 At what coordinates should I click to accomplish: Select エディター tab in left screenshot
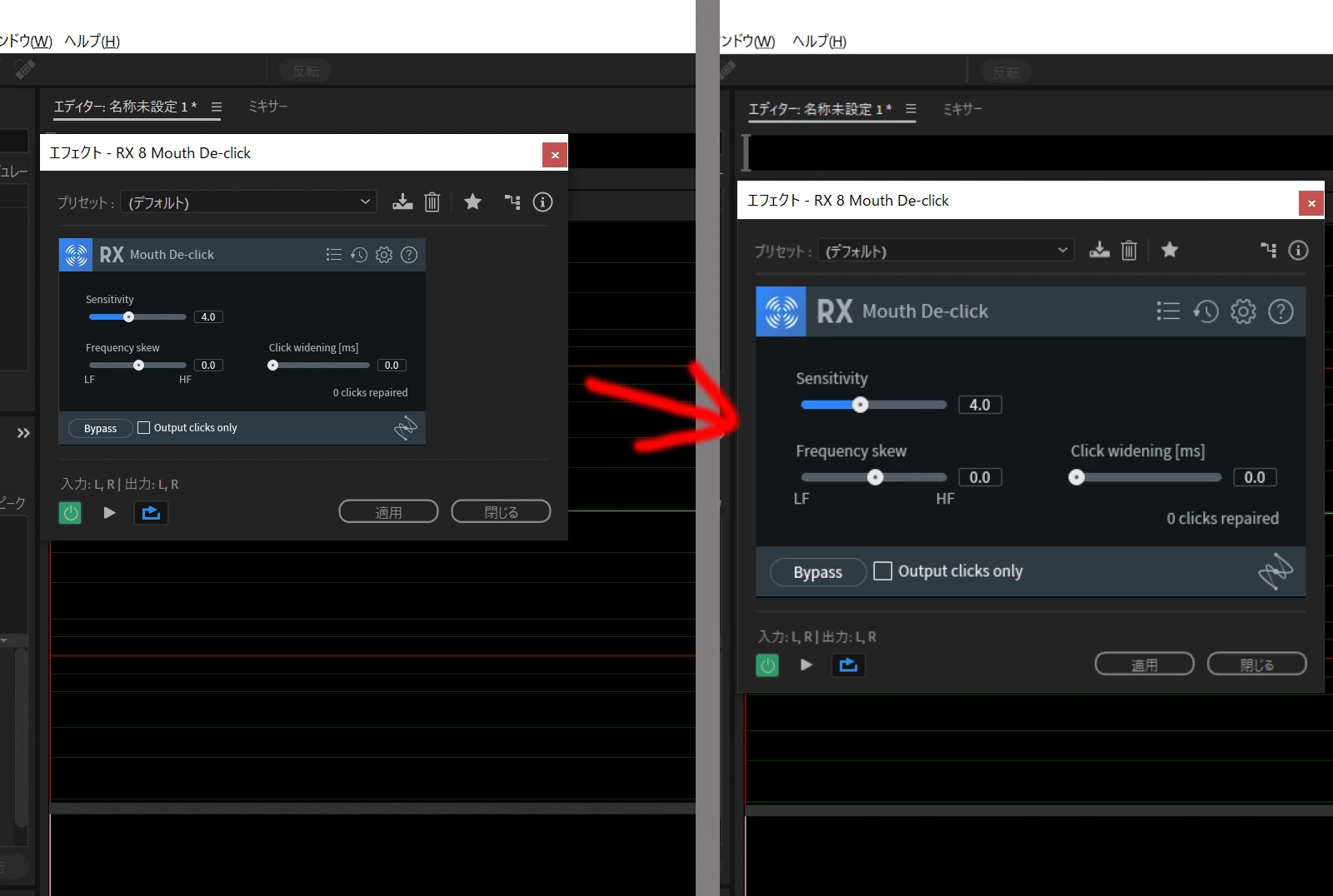click(126, 107)
